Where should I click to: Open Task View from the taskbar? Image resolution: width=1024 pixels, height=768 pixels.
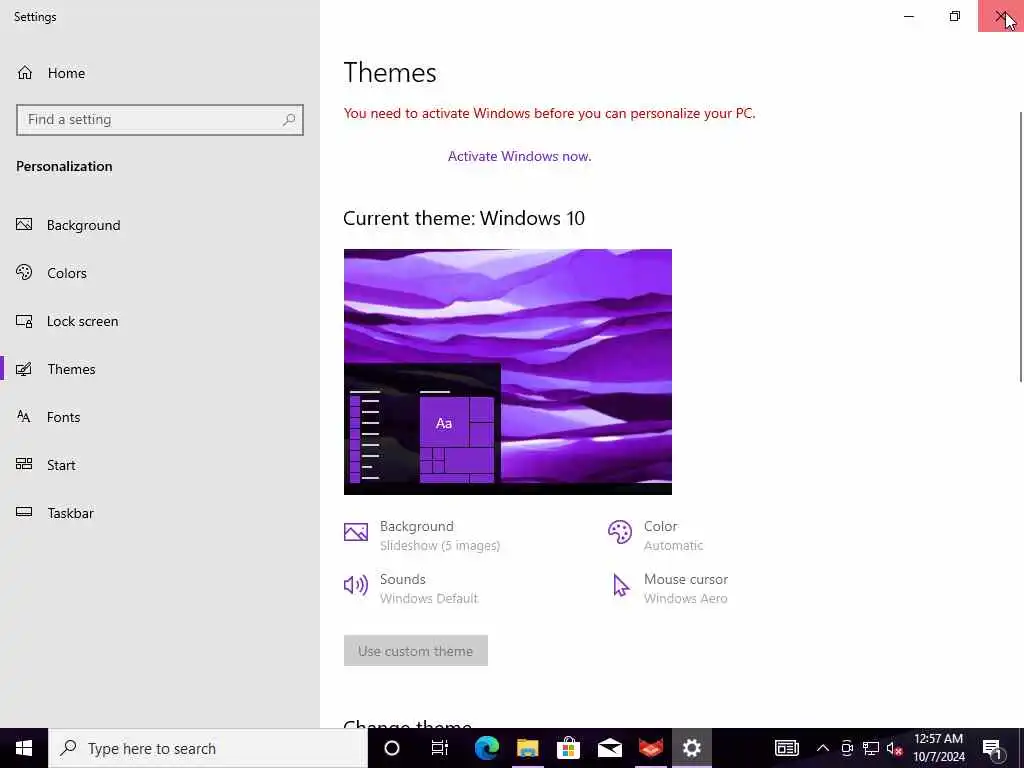click(x=440, y=748)
